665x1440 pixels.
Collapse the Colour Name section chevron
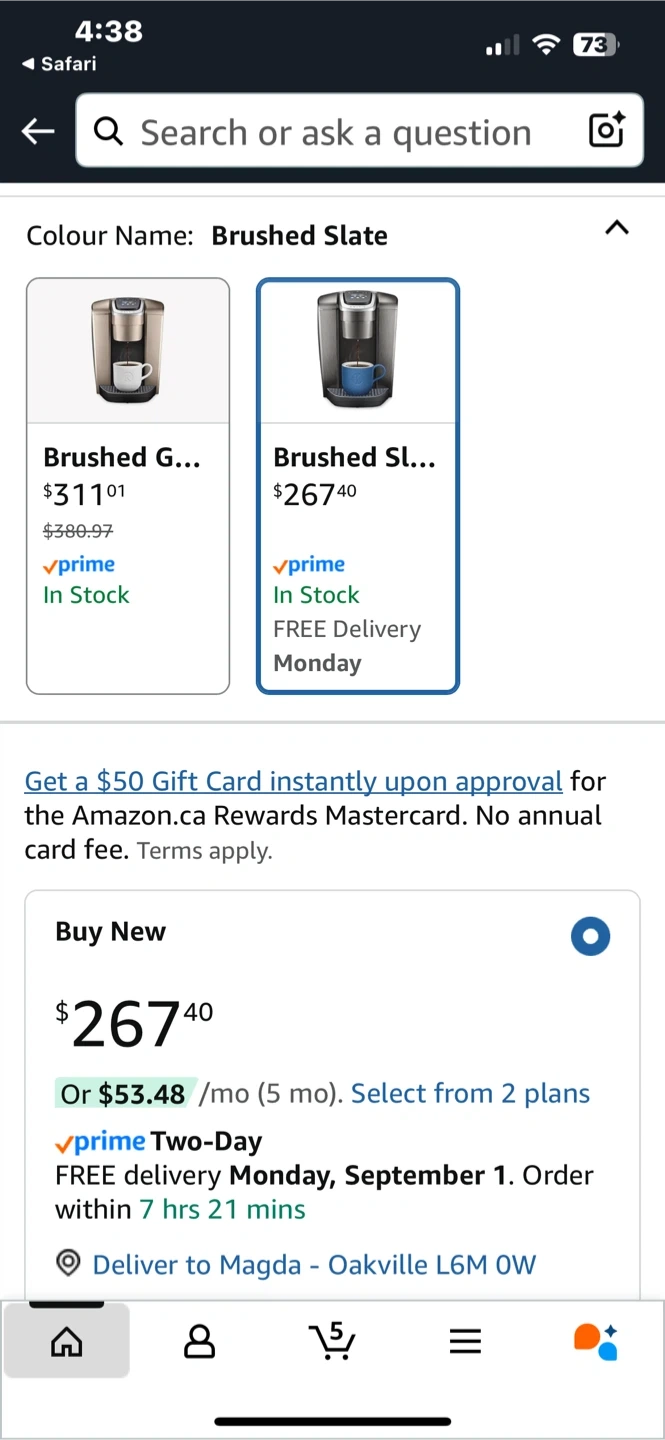point(617,228)
